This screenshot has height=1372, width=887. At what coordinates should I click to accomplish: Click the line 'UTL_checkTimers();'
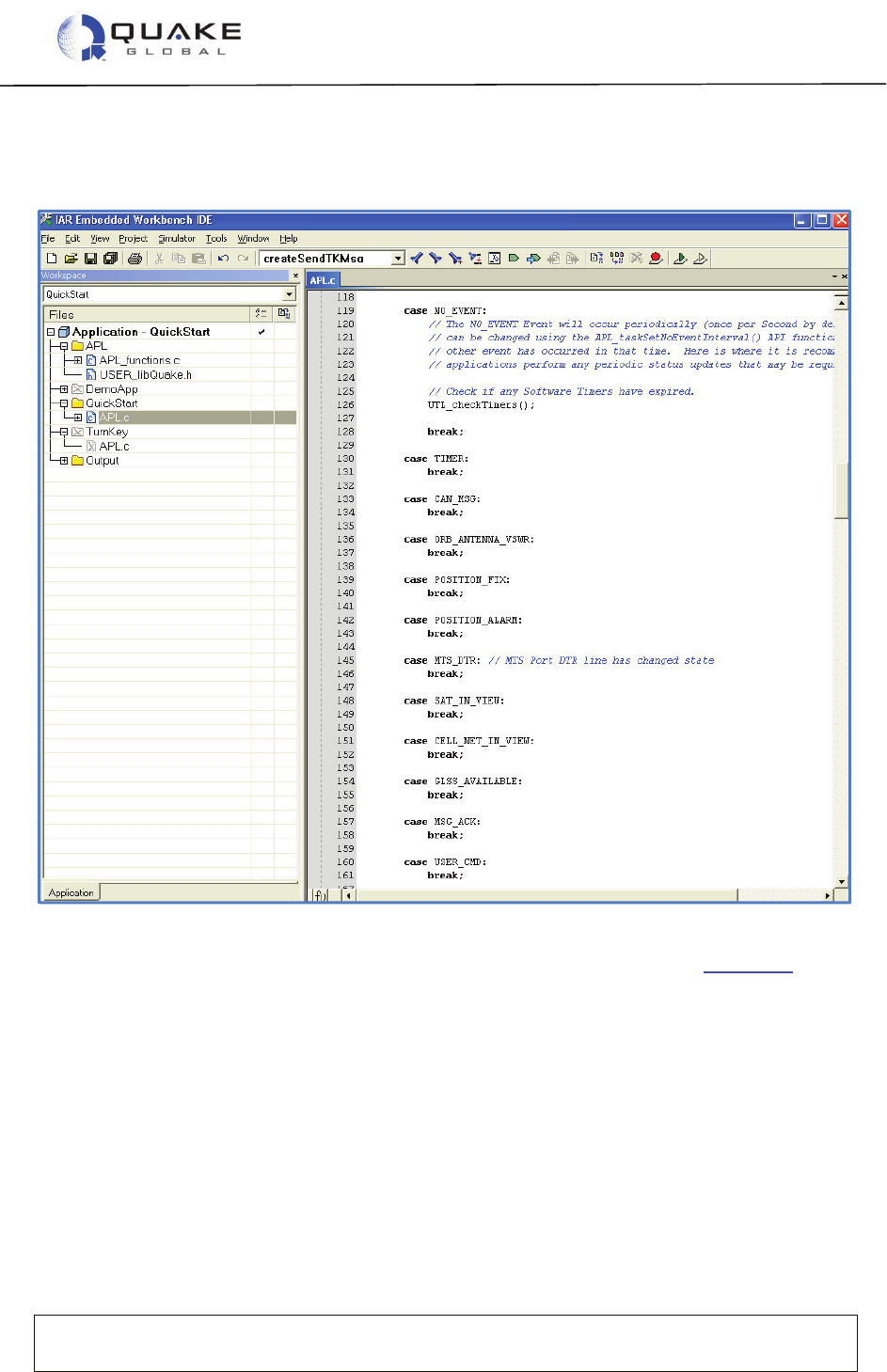pyautogui.click(x=481, y=405)
